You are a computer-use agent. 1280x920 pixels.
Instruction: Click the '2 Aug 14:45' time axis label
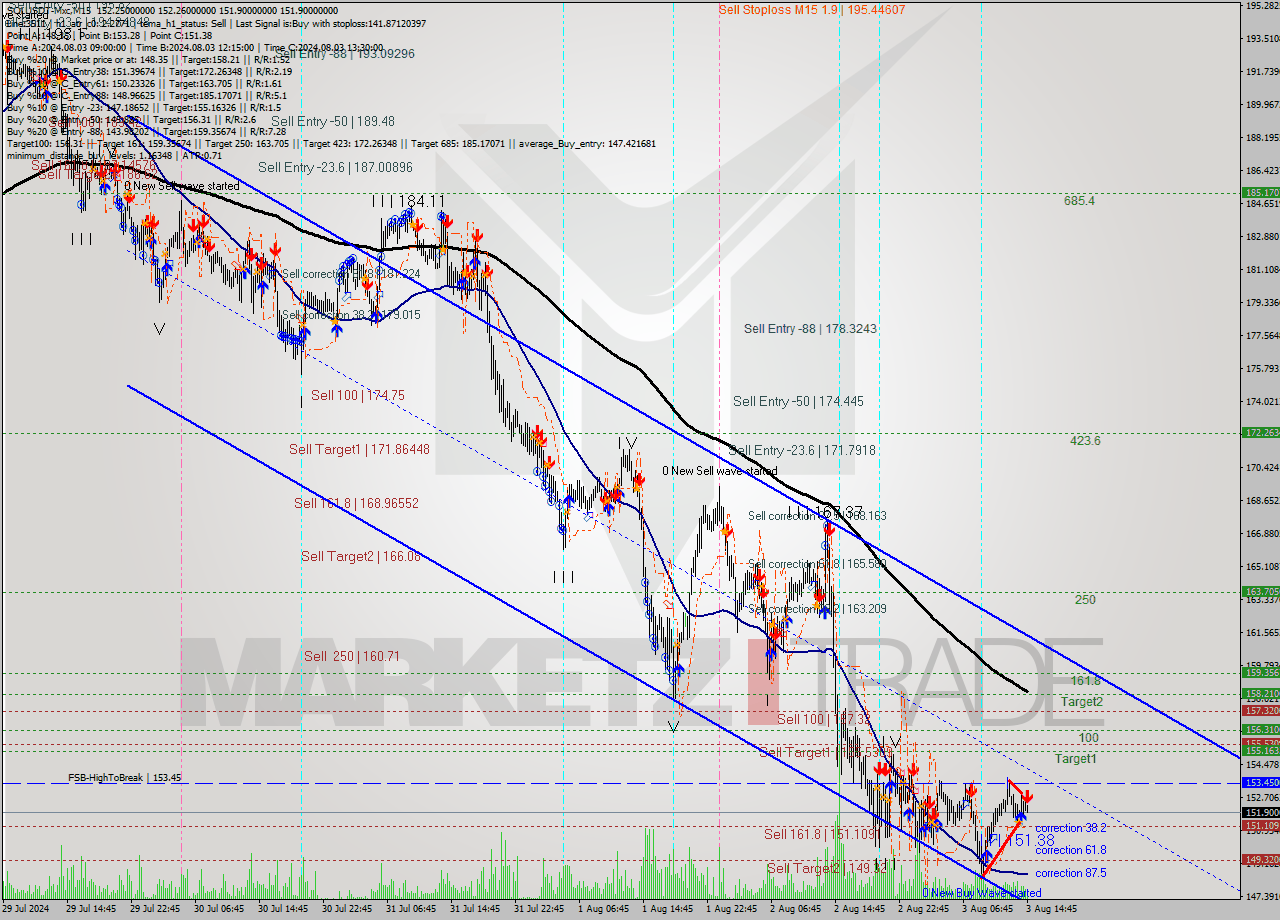pyautogui.click(x=860, y=909)
